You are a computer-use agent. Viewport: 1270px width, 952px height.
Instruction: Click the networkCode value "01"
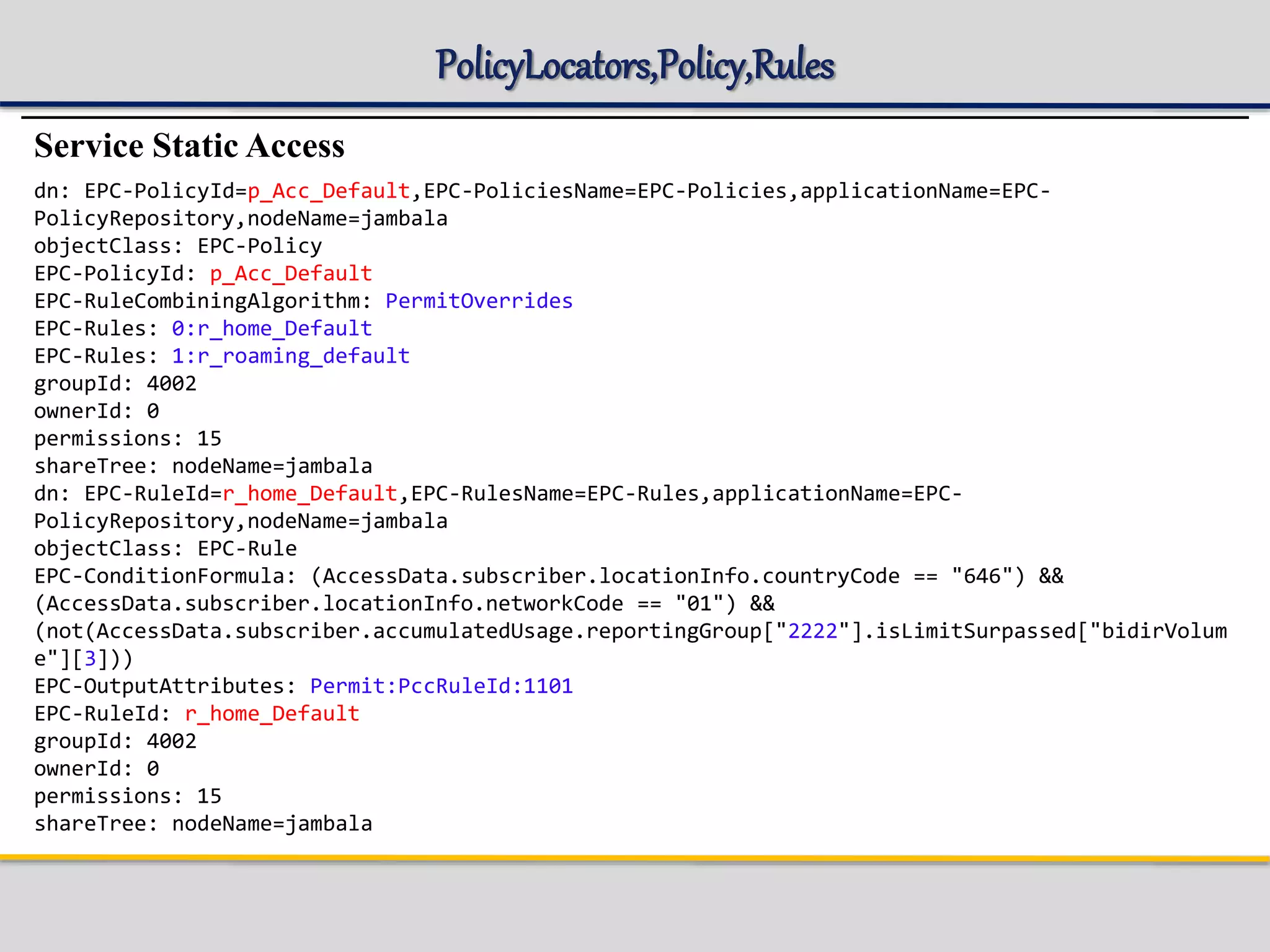point(699,603)
